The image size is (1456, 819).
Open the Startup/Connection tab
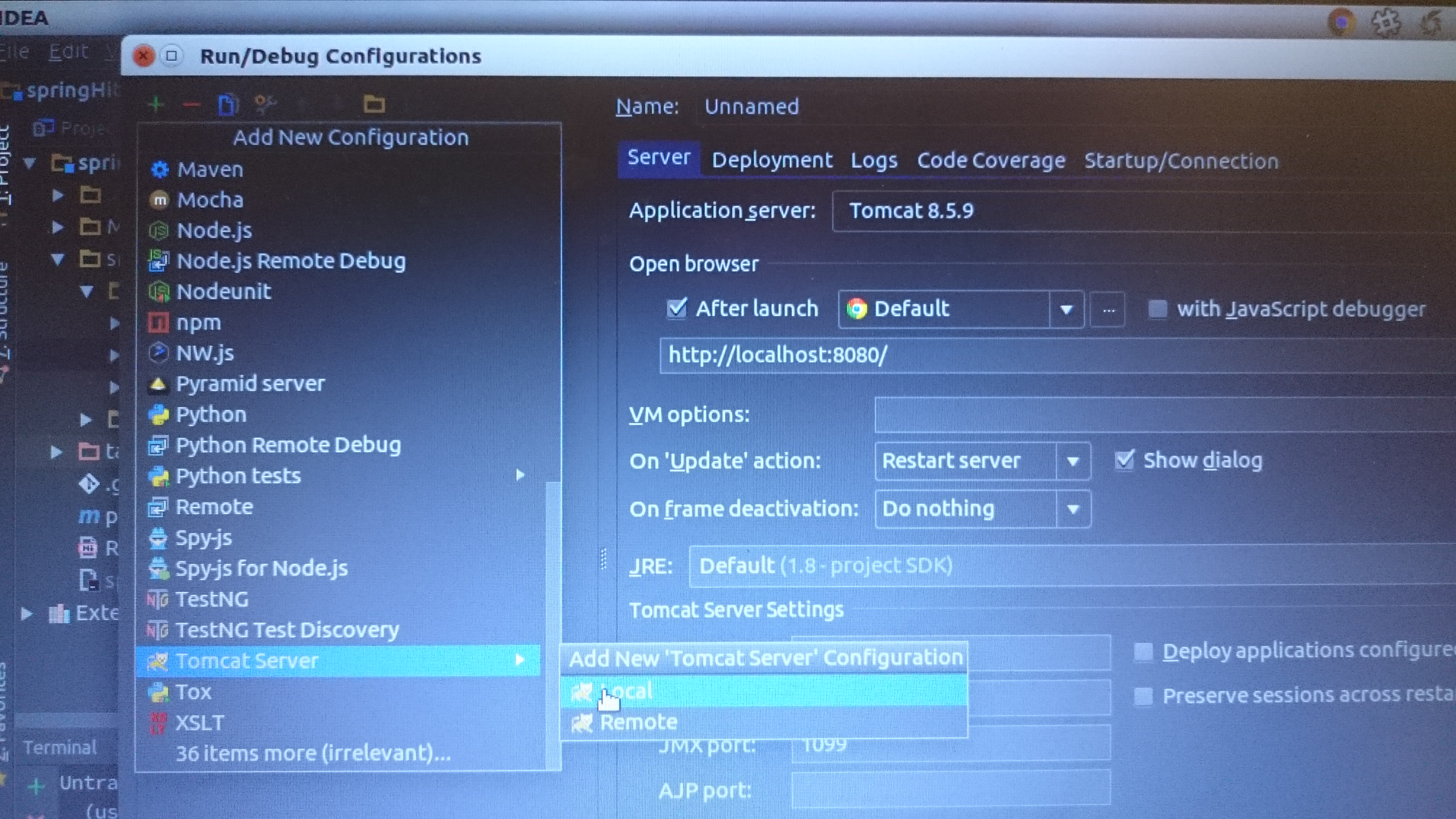point(1181,161)
